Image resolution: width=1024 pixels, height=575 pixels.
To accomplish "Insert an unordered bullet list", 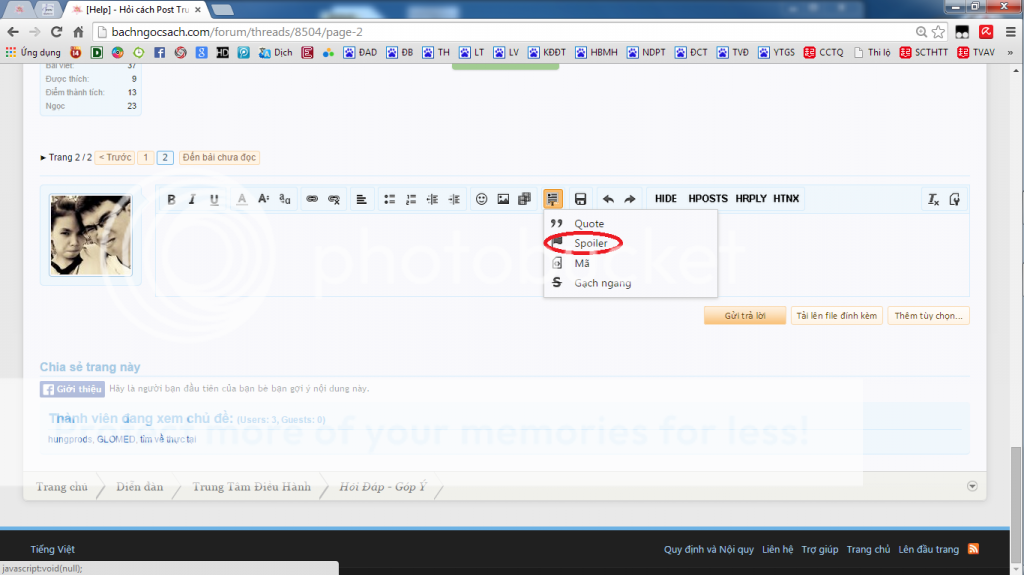I will coord(390,199).
